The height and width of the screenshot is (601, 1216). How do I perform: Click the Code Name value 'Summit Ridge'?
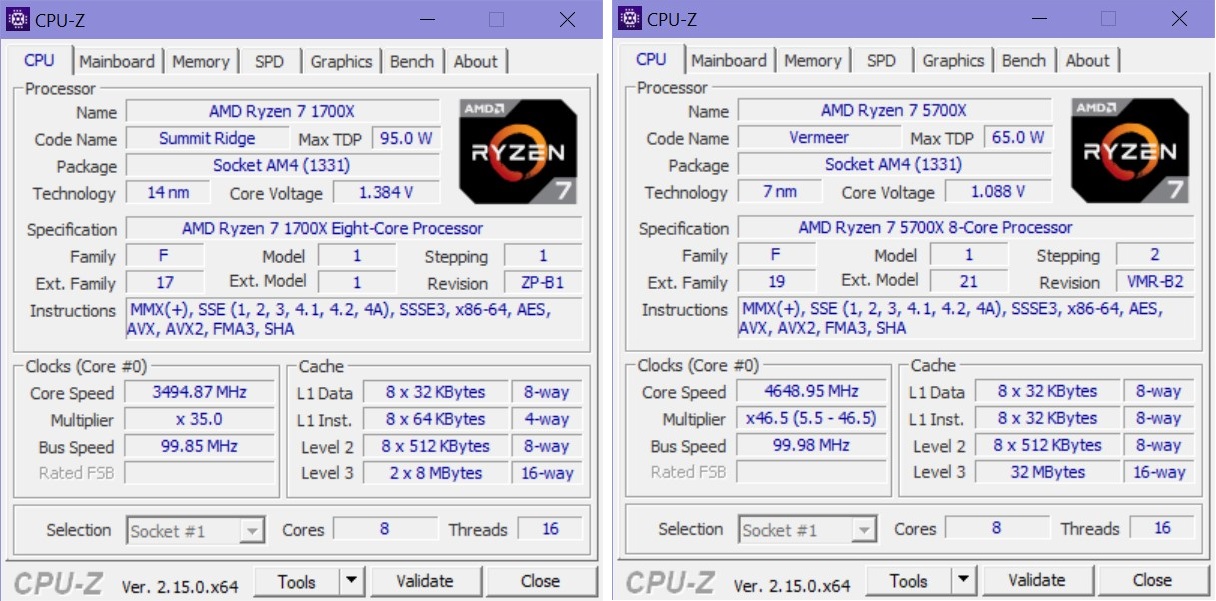click(x=207, y=138)
